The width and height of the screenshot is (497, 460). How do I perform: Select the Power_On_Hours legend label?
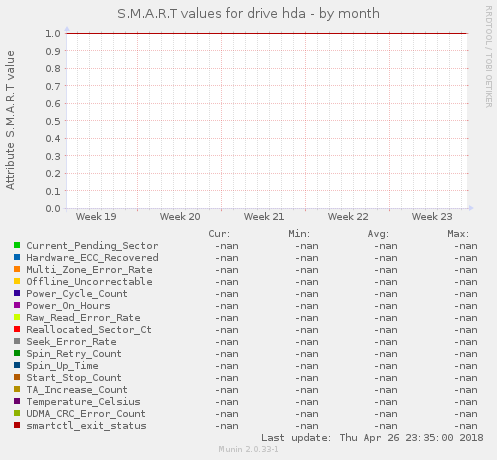pyautogui.click(x=68, y=306)
